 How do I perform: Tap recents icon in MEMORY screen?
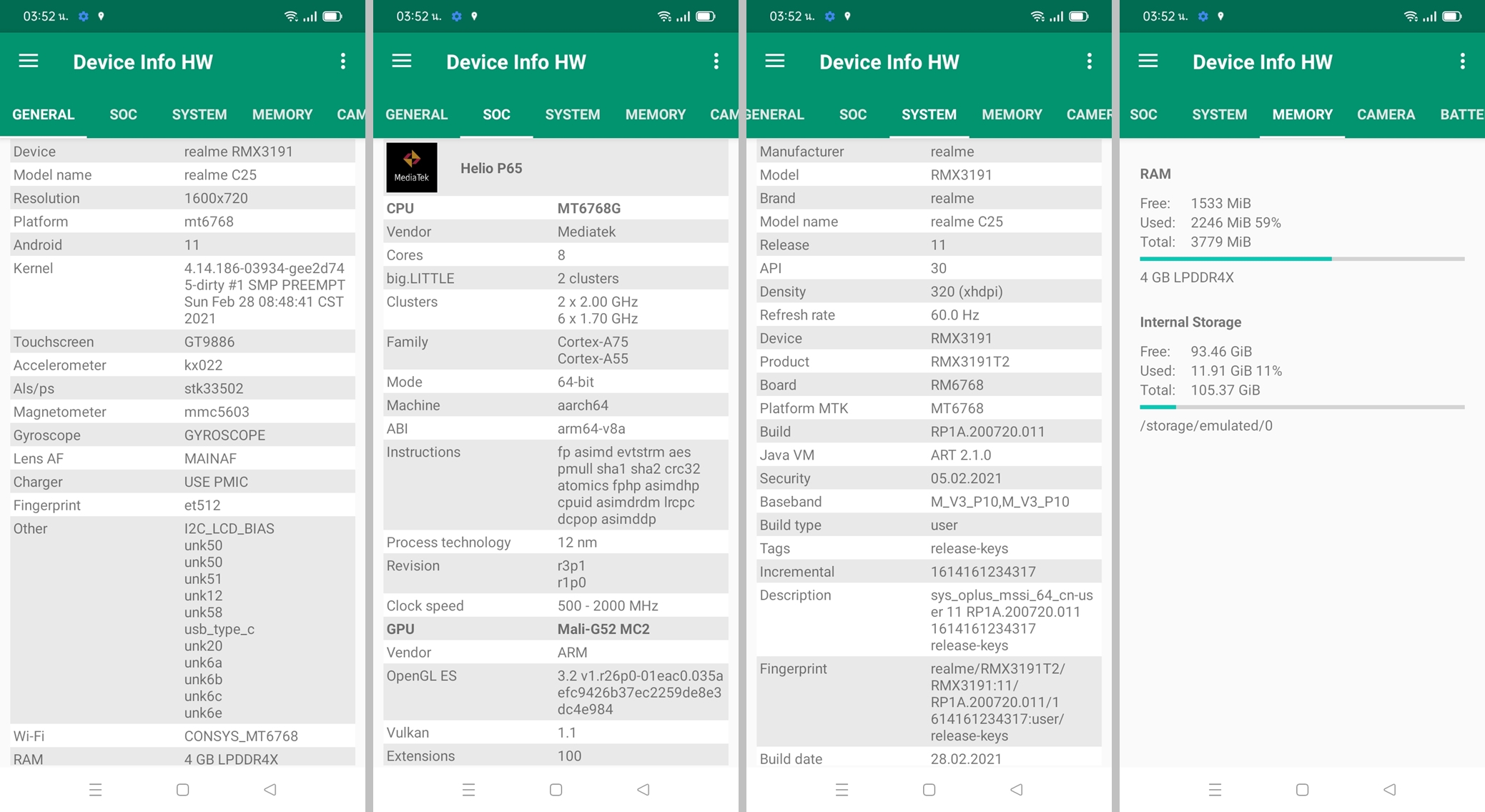coord(1215,789)
